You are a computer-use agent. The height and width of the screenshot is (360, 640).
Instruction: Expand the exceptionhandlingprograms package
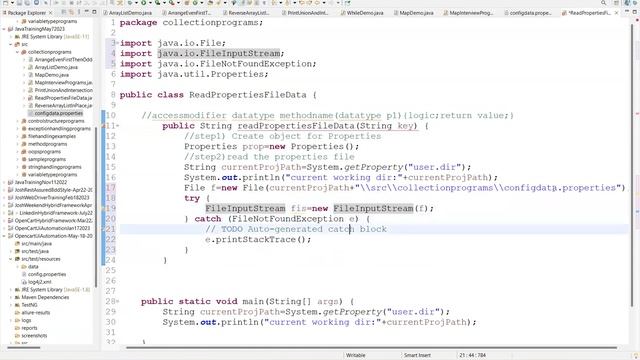(18, 129)
